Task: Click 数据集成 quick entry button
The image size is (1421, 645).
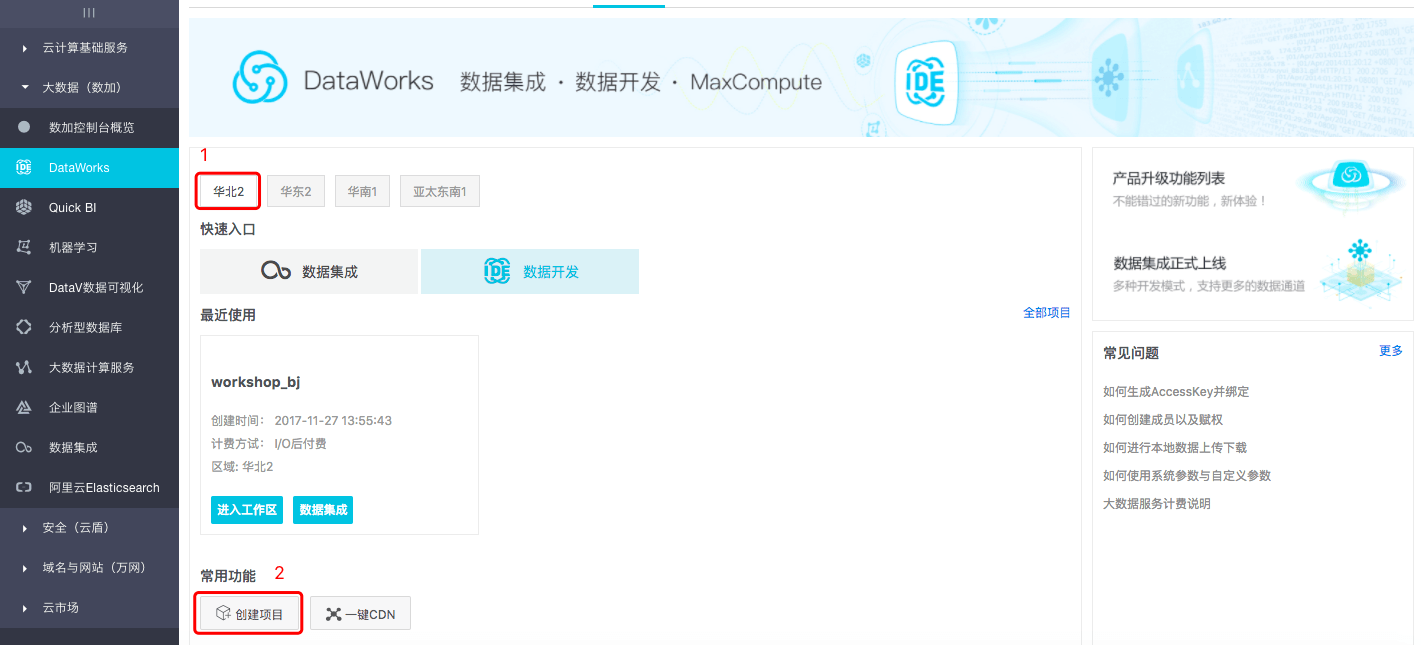Action: (x=309, y=271)
